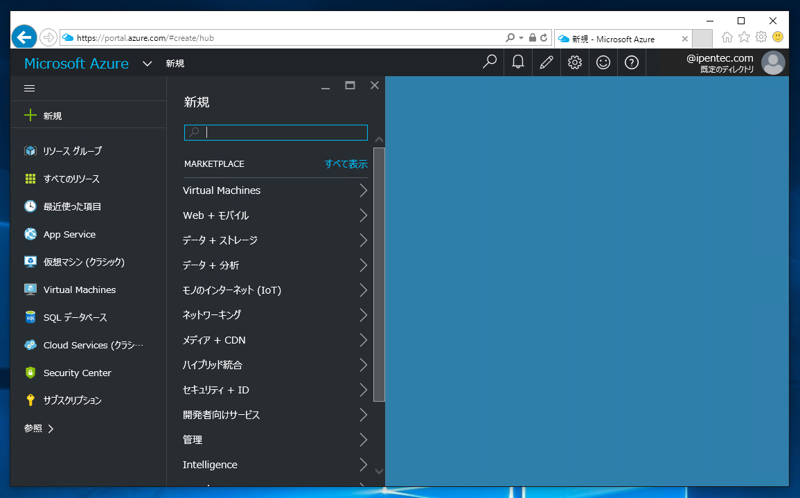
Task: Minimize the 新規 blade
Action: (x=326, y=86)
